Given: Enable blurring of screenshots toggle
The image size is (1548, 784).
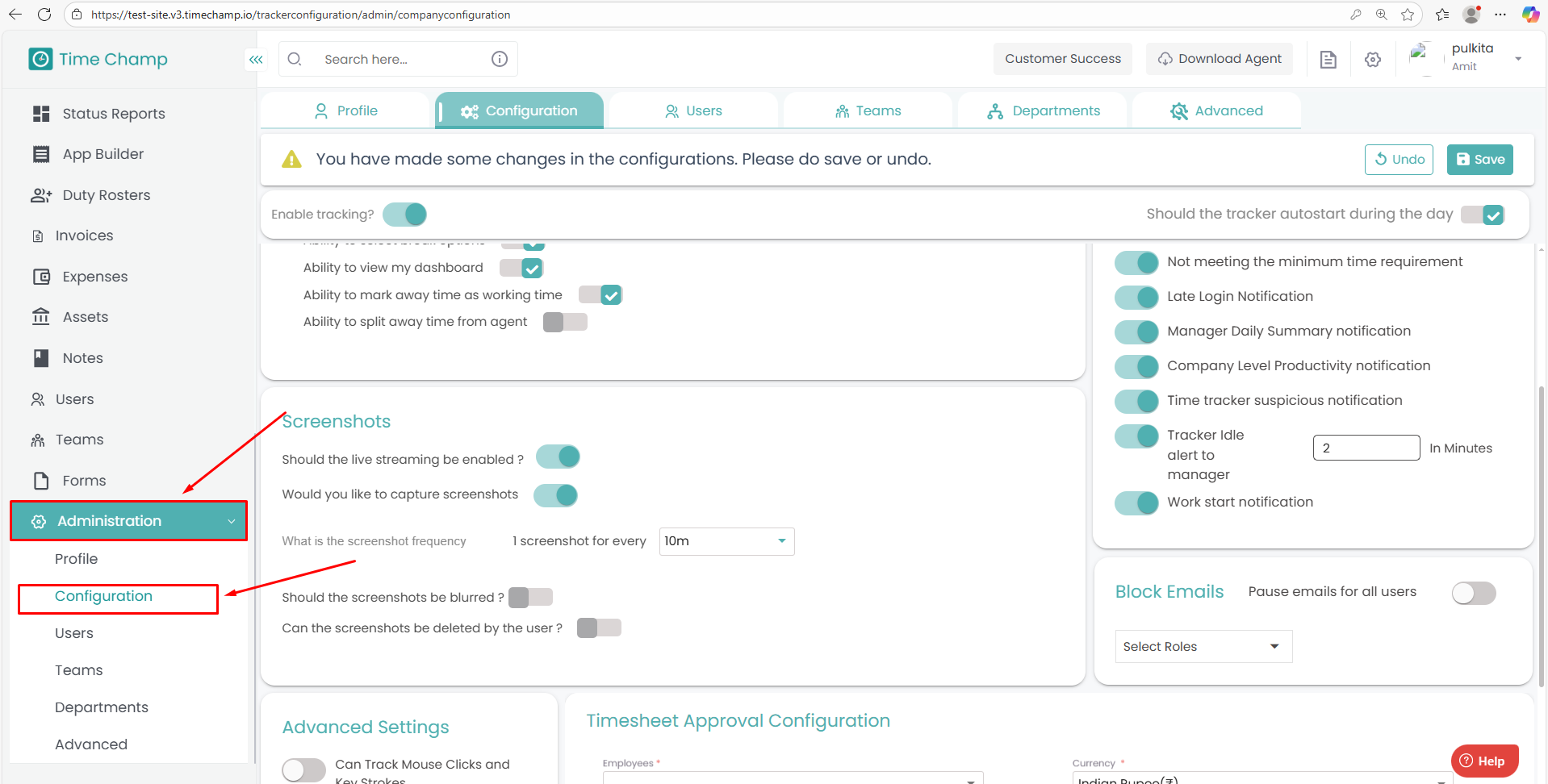Looking at the screenshot, I should point(530,598).
